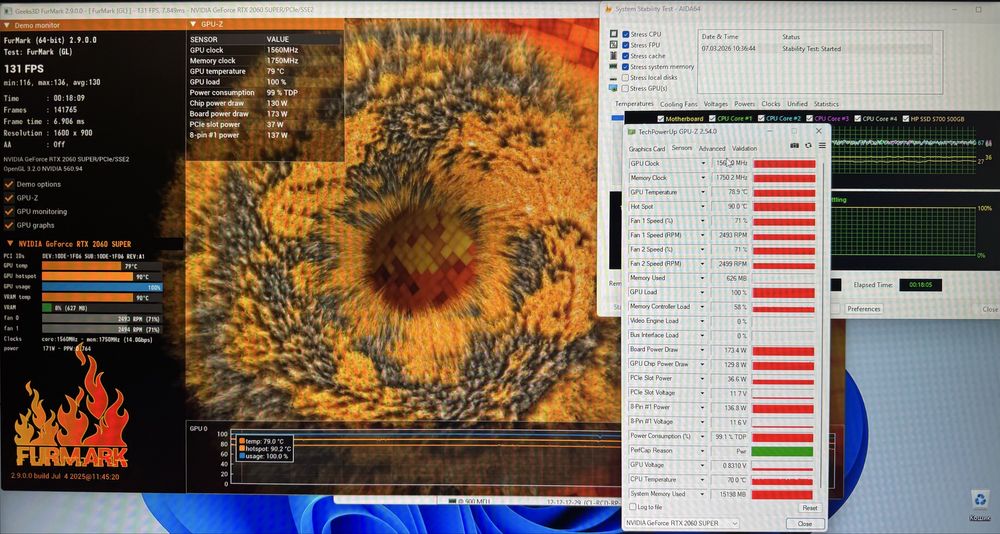1000x534 pixels.
Task: Click the CPU chip icon beside Stress CPU
Action: [614, 34]
